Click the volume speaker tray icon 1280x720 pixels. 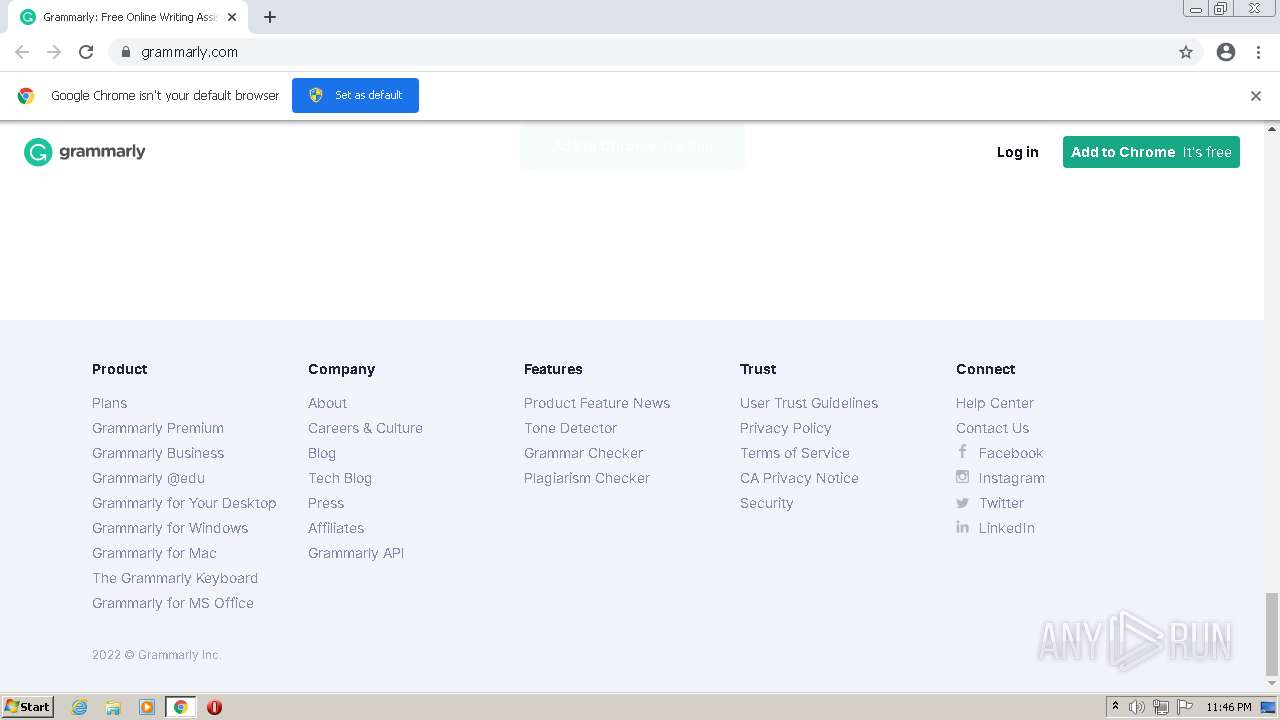(x=1137, y=707)
